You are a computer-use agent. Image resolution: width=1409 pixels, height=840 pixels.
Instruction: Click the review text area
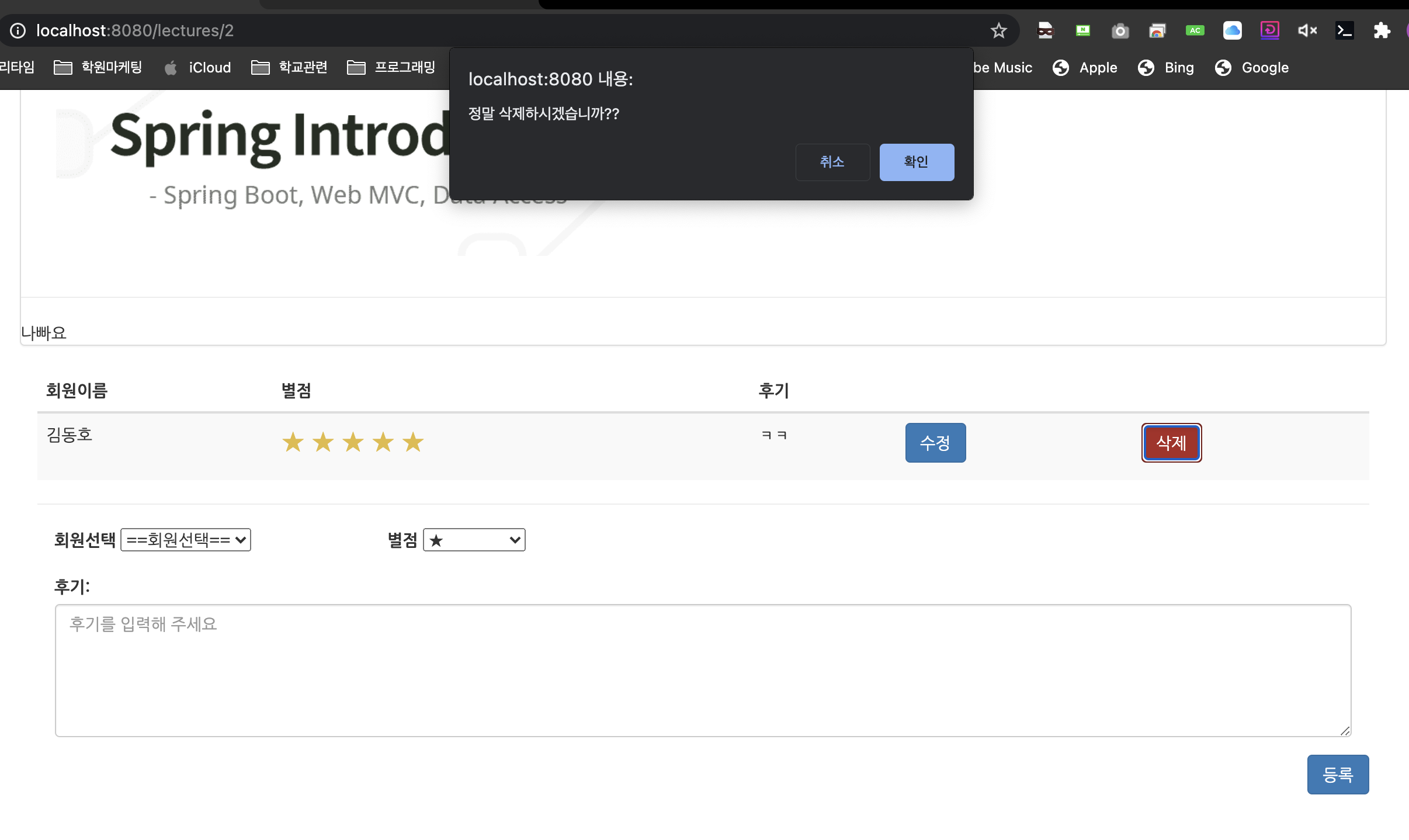(703, 671)
